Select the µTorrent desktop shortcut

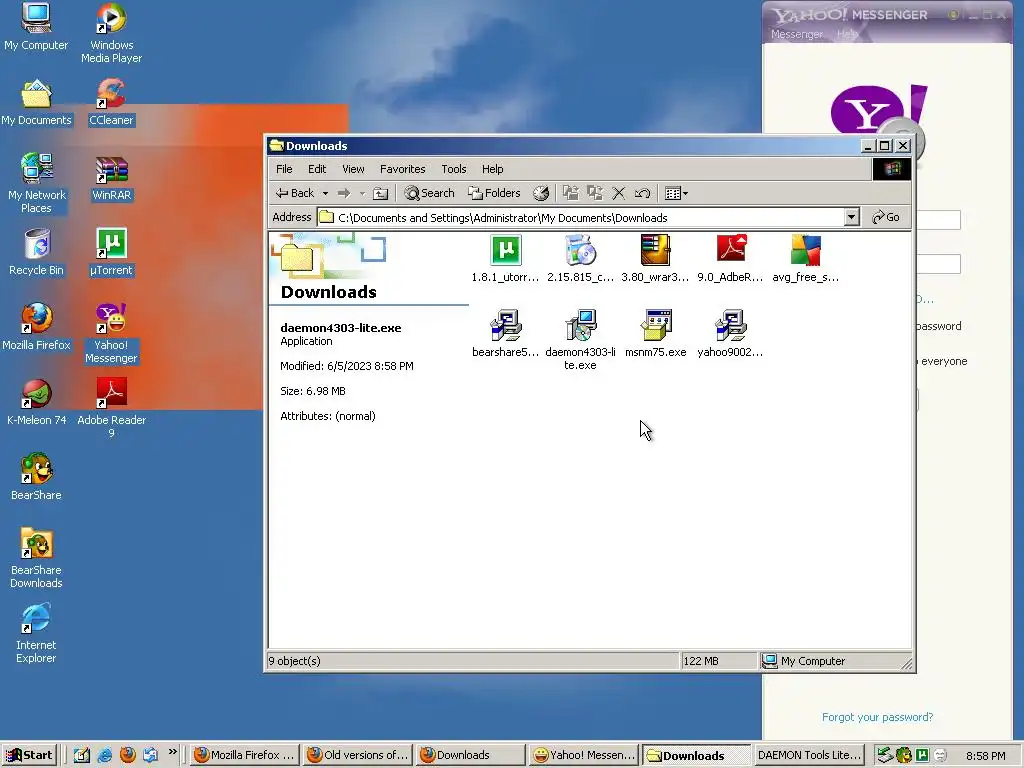click(x=111, y=253)
